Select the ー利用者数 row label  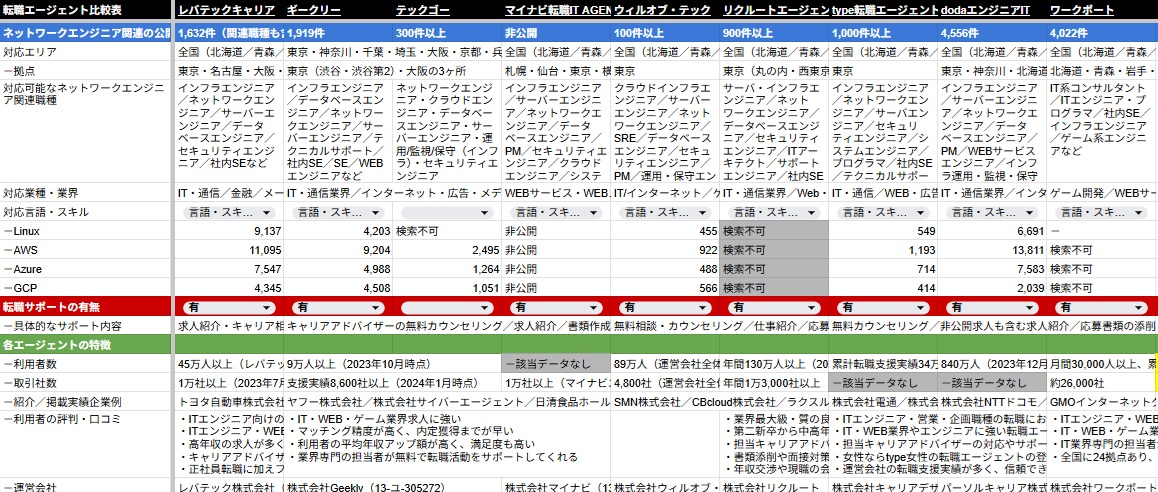(85, 364)
